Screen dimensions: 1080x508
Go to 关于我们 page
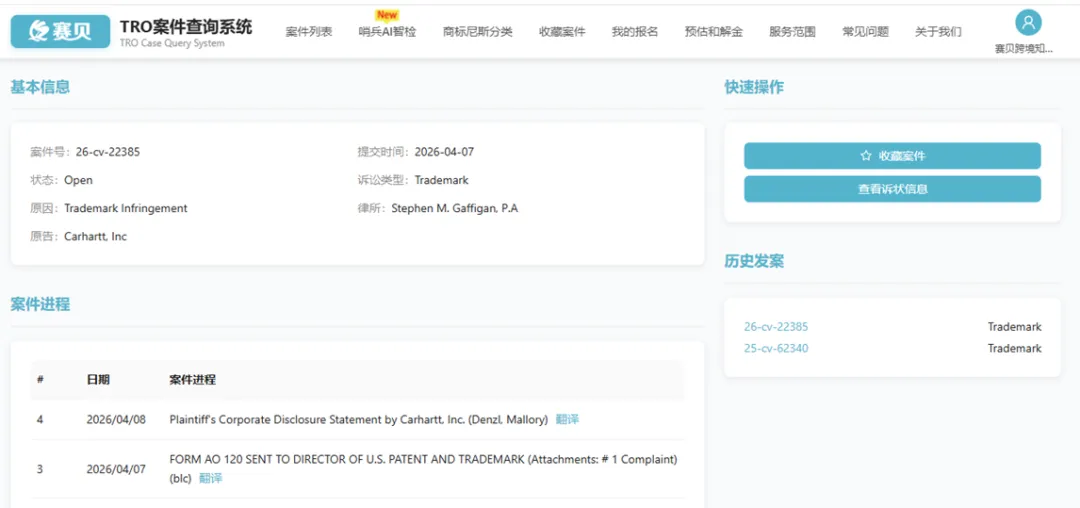938,32
